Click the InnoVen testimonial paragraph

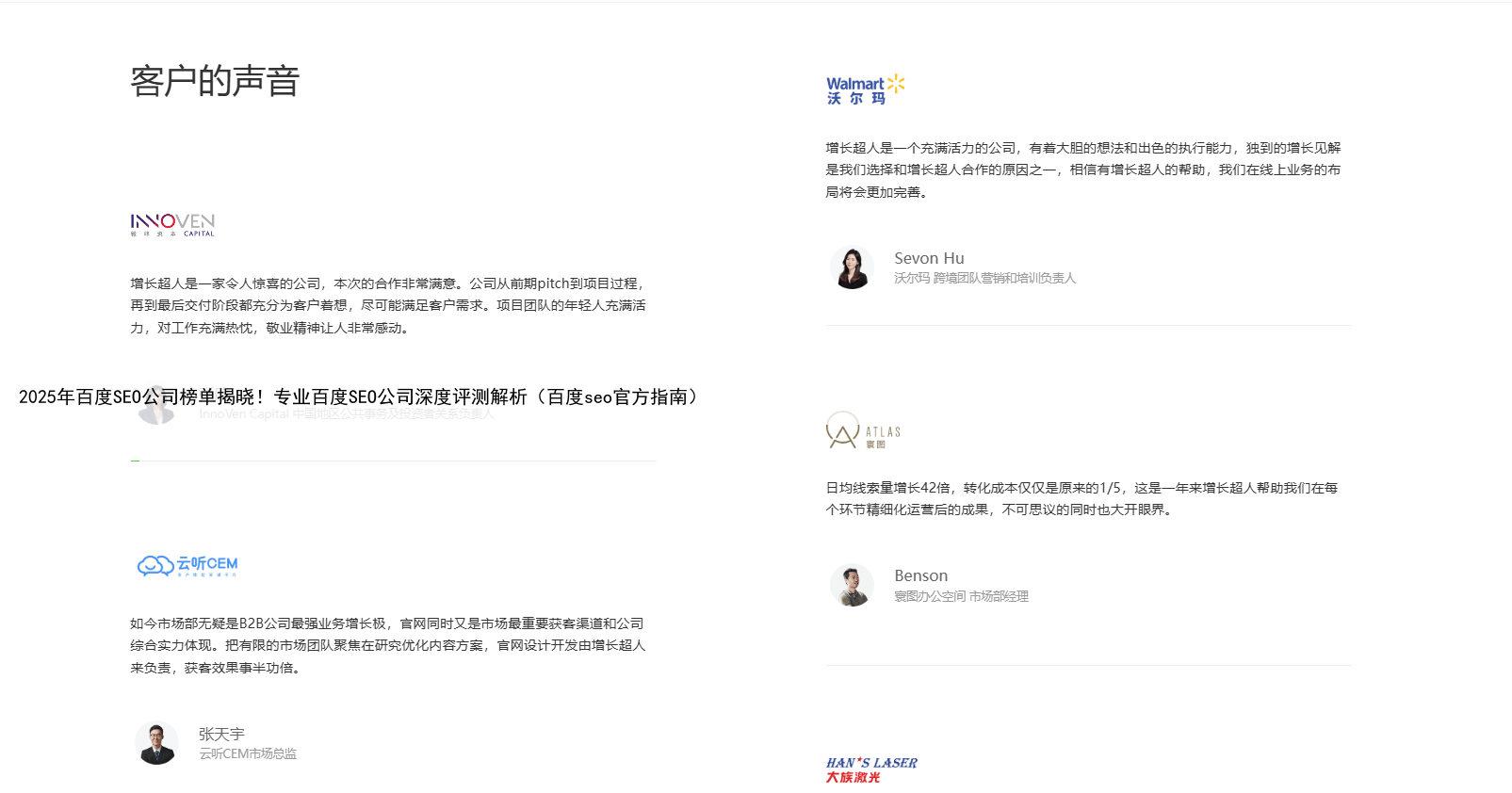click(388, 305)
